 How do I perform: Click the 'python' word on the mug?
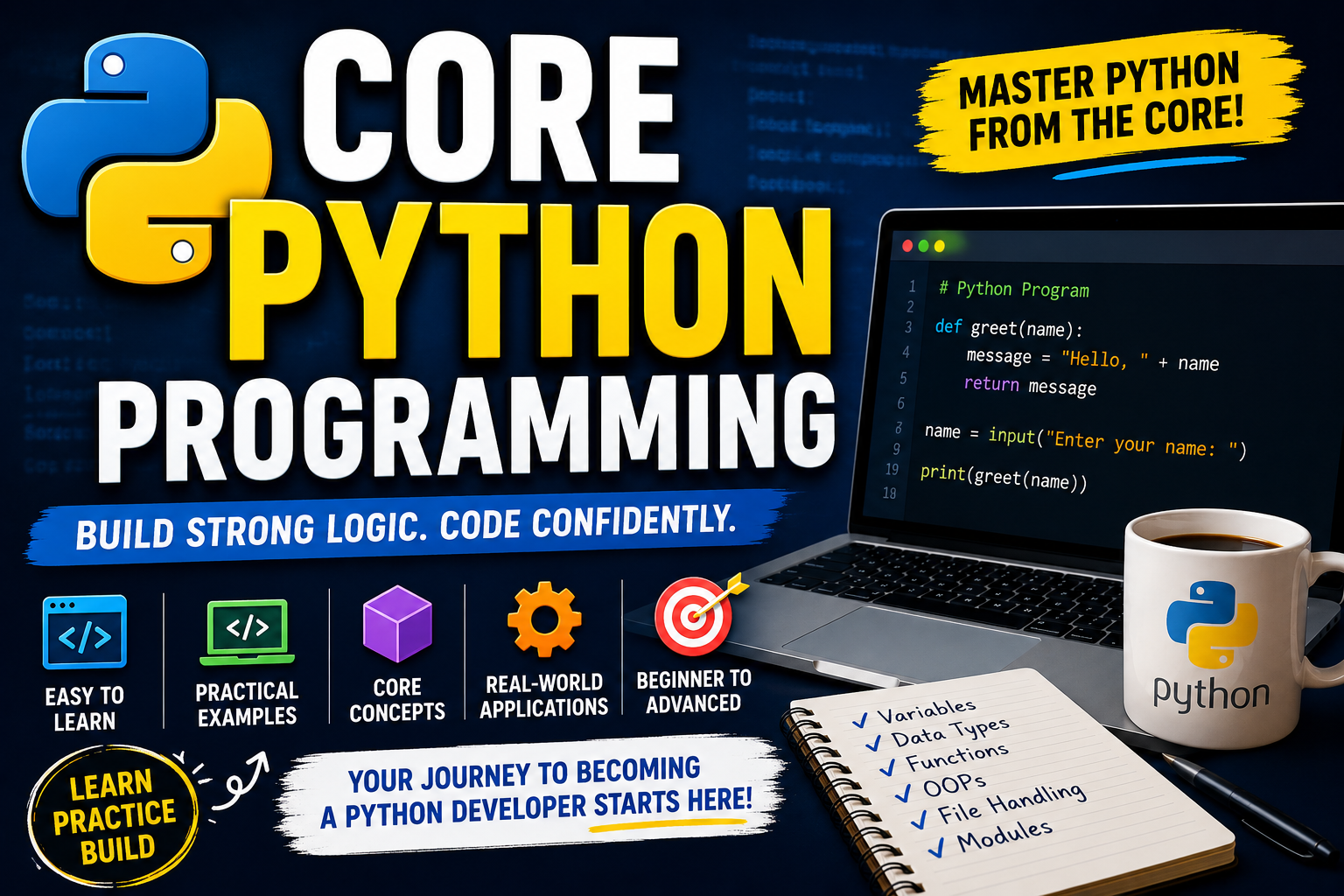click(1211, 694)
